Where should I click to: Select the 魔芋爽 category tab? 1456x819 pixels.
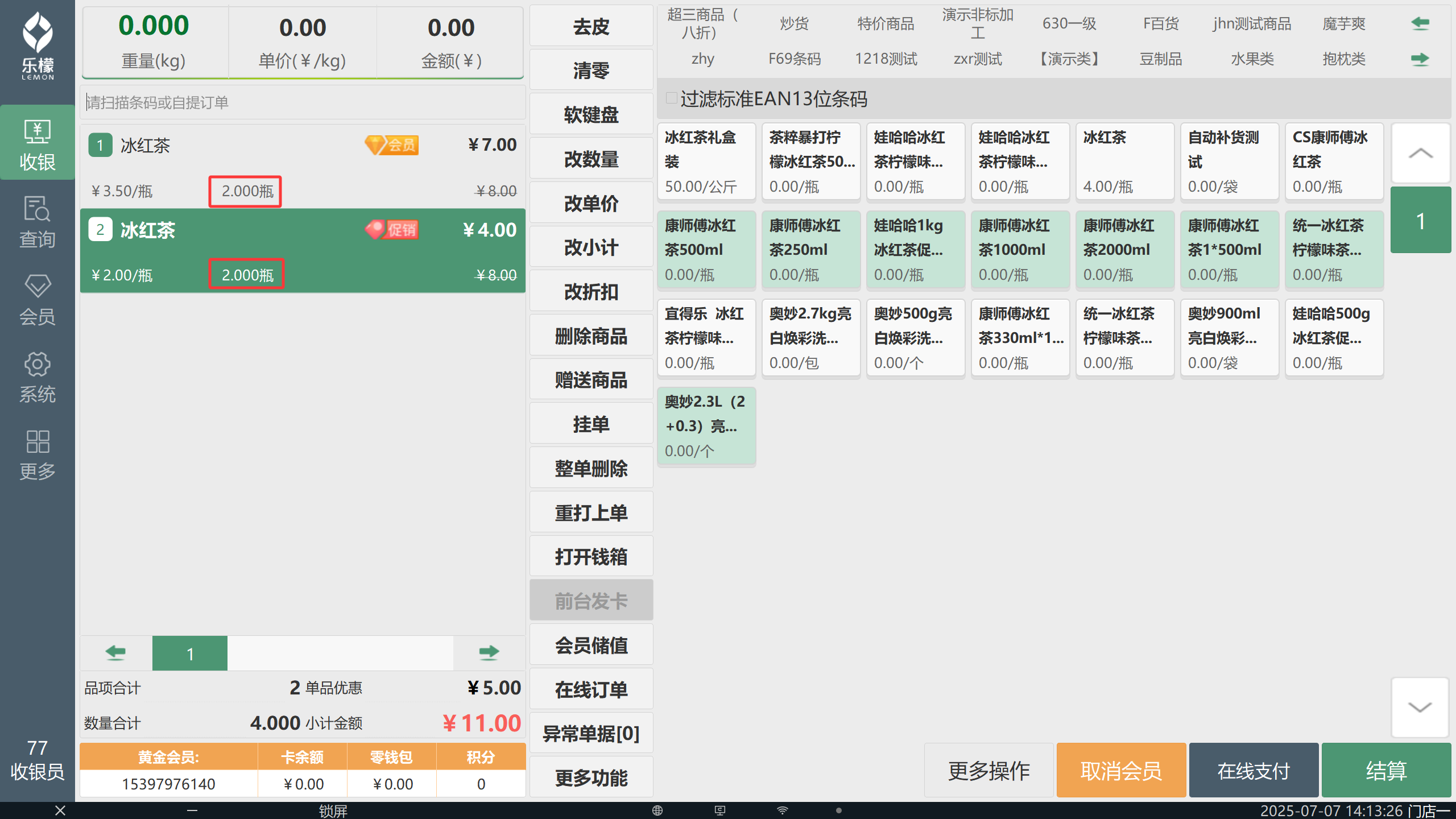1344,23
